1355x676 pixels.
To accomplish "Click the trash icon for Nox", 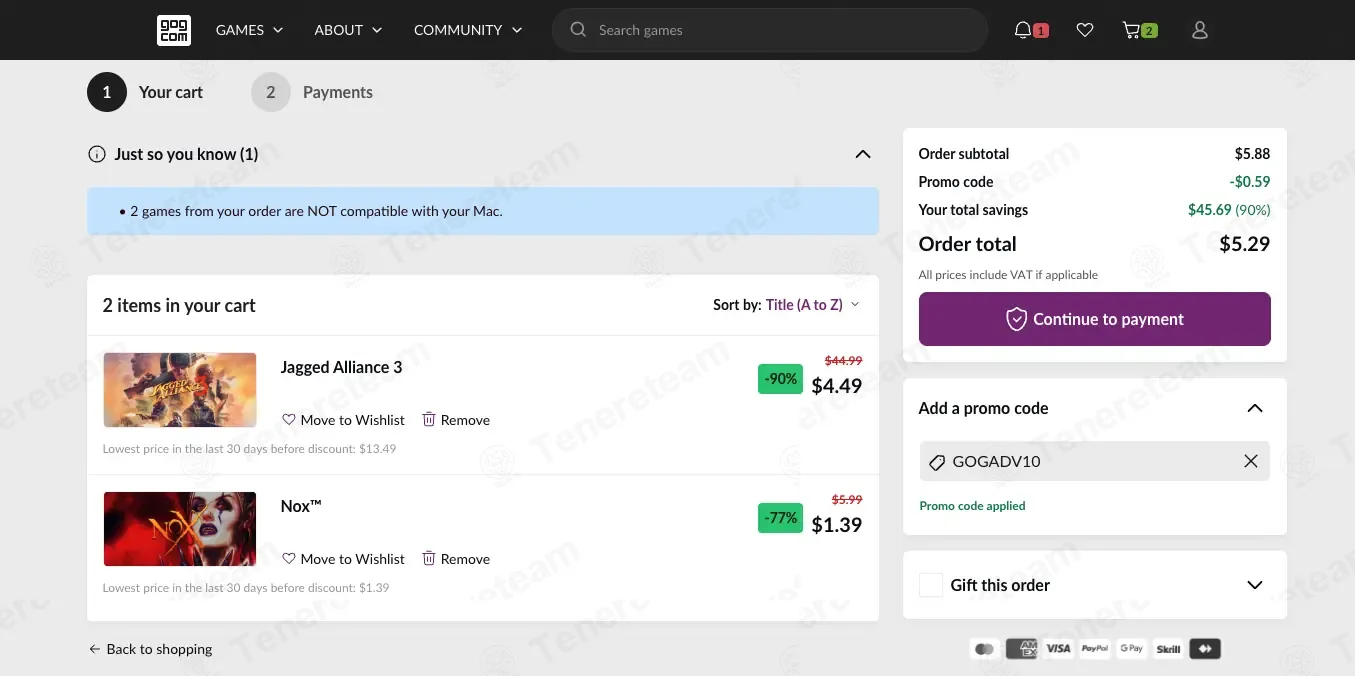I will pyautogui.click(x=429, y=558).
